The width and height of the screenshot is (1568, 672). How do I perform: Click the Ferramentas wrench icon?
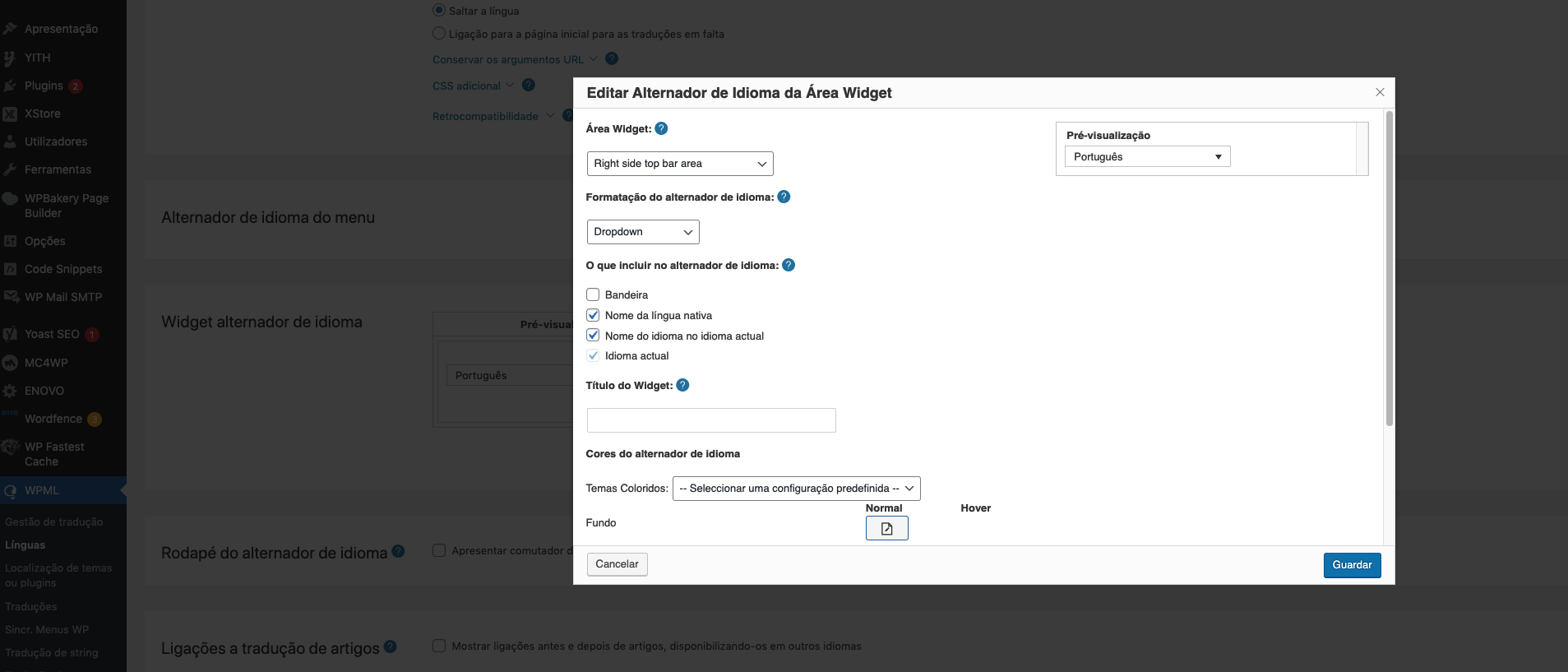click(10, 169)
